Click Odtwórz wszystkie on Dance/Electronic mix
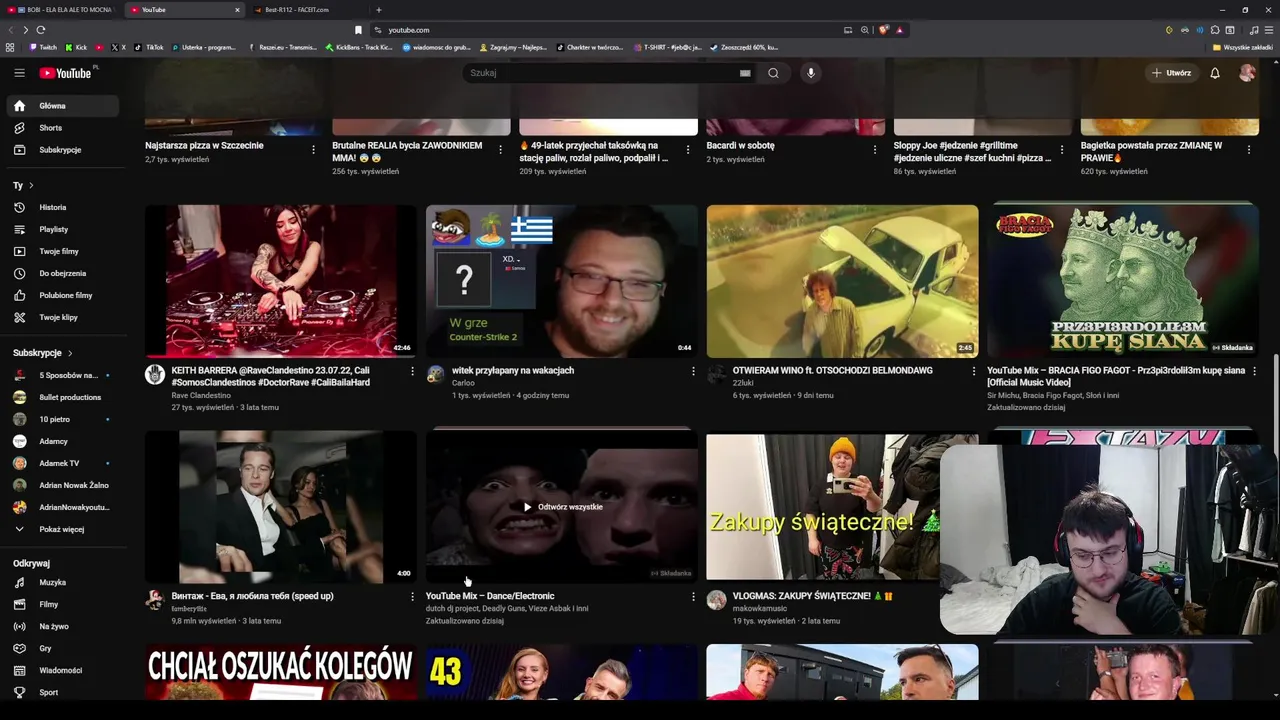 point(563,507)
